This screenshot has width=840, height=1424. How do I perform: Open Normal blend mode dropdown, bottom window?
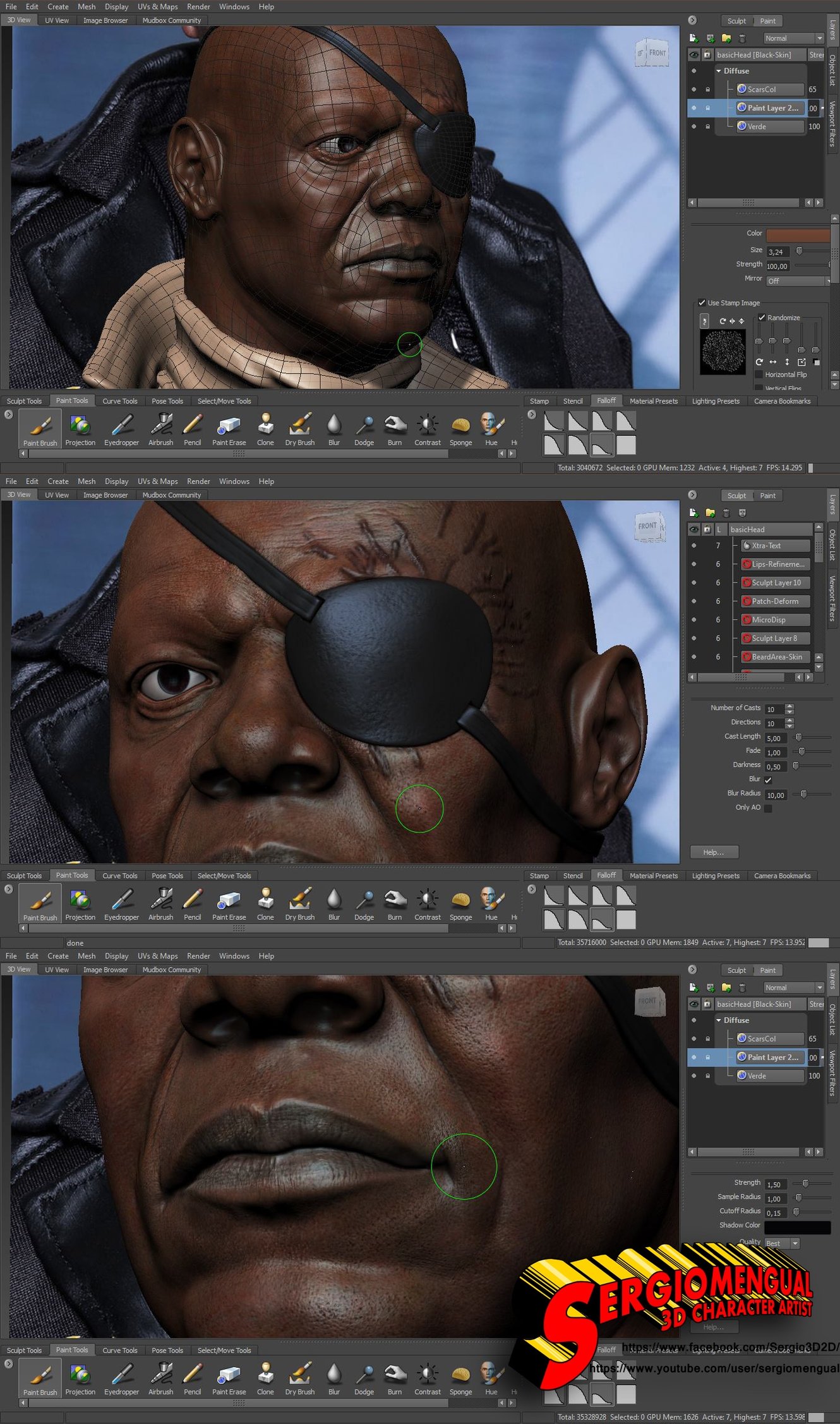793,987
